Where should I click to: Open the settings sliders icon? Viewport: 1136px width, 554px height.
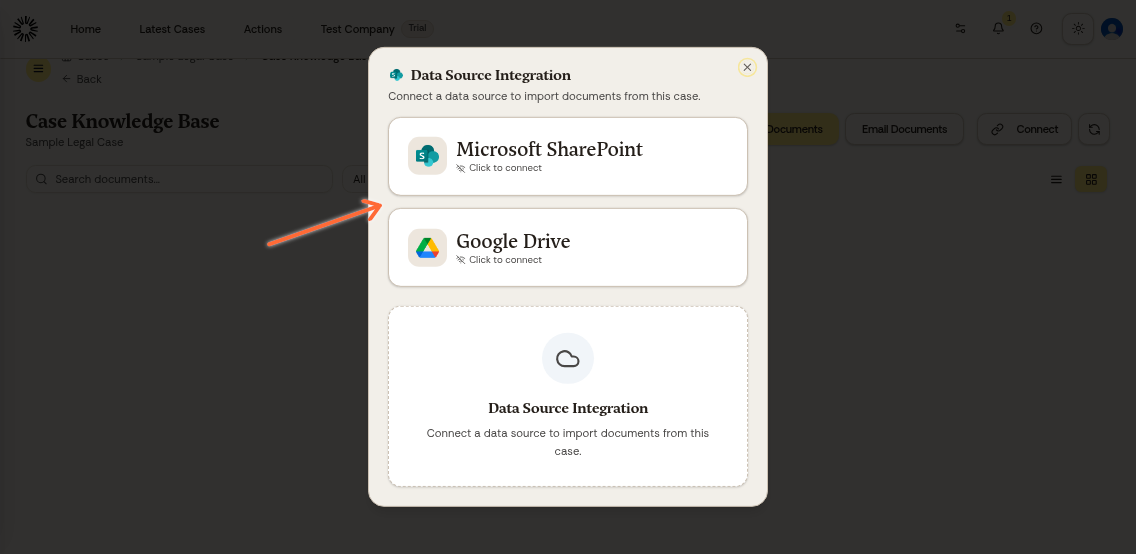click(961, 29)
